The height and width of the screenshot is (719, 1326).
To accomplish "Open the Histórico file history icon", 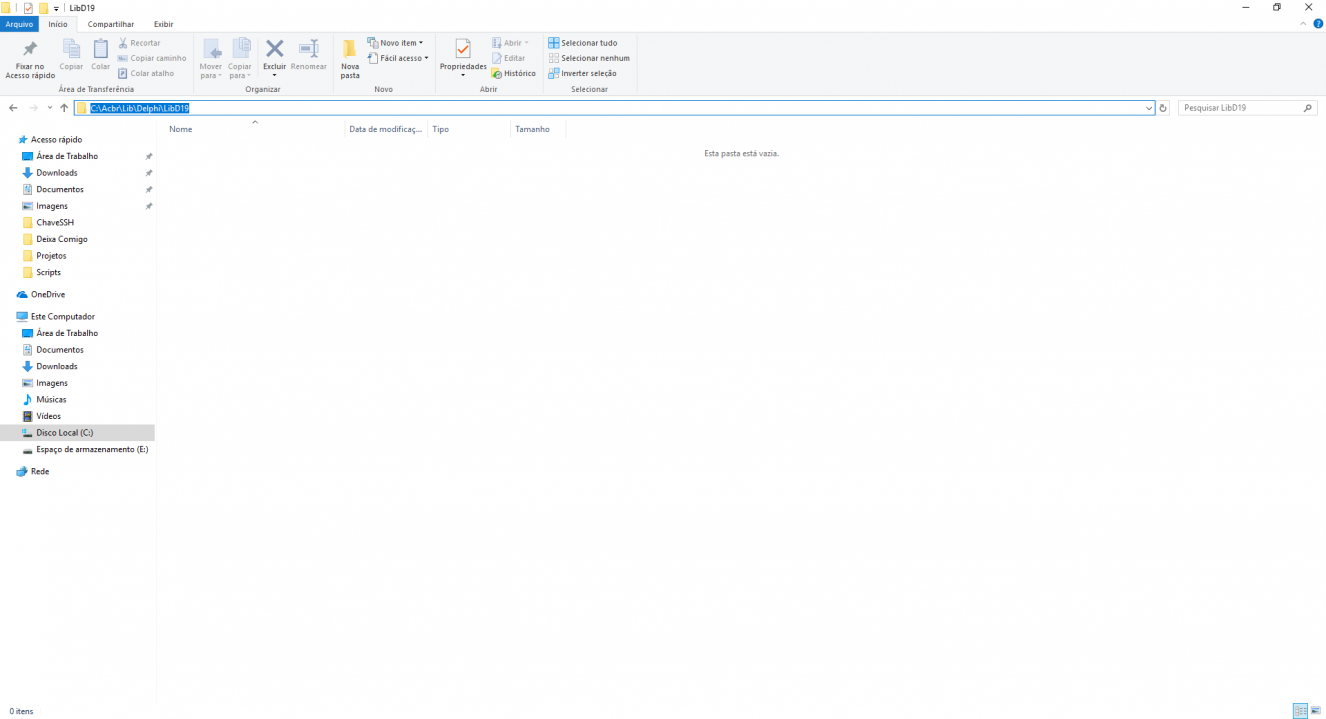I will pos(497,73).
